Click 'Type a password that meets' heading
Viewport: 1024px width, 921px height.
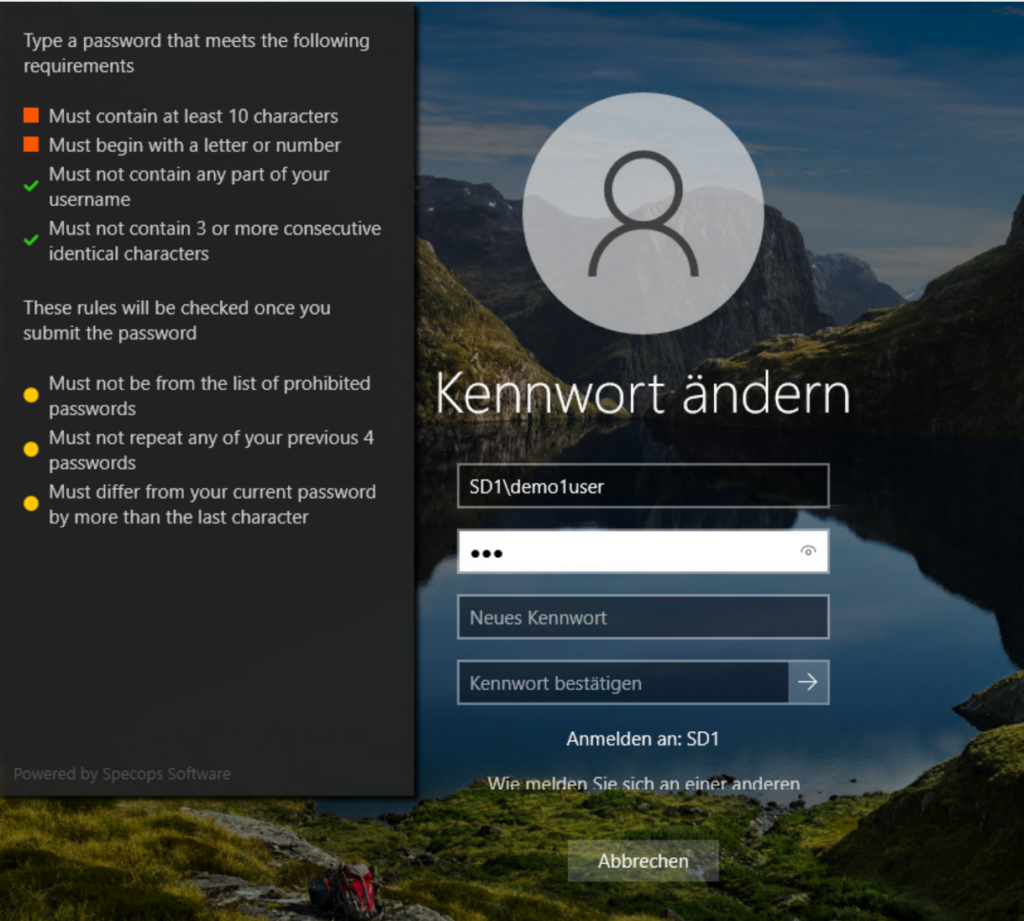pos(197,53)
